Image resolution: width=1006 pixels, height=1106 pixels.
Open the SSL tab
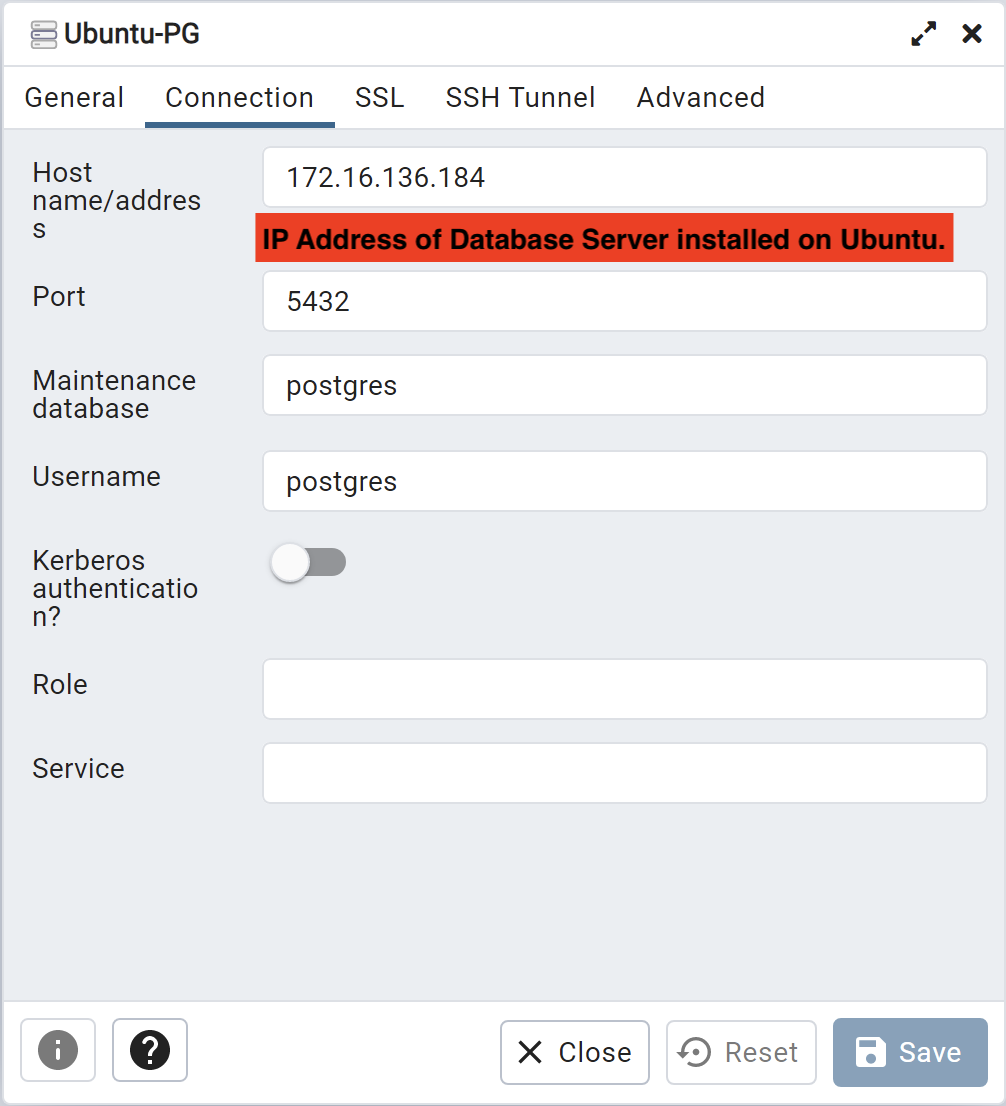click(380, 97)
